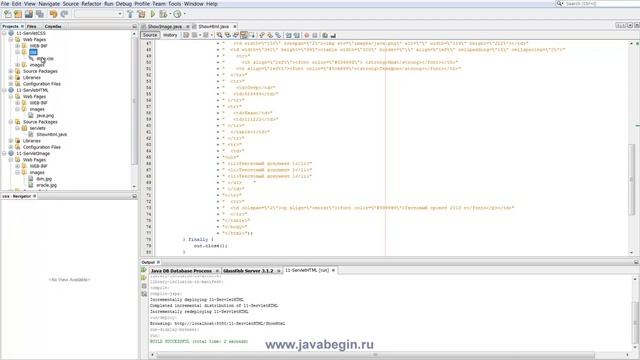Toggle bookmark on current line

pyautogui.click(x=278, y=35)
